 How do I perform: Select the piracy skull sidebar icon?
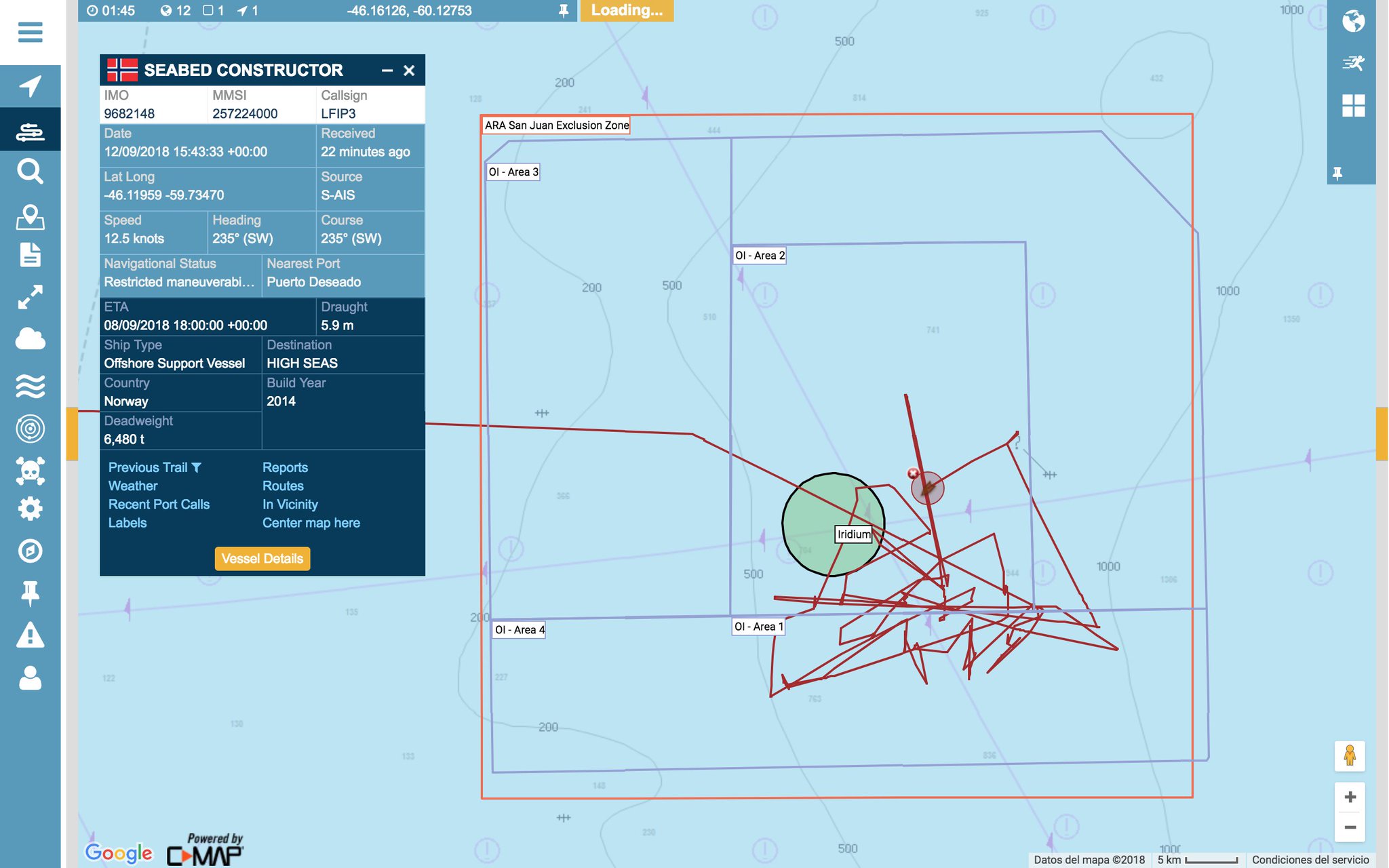30,470
